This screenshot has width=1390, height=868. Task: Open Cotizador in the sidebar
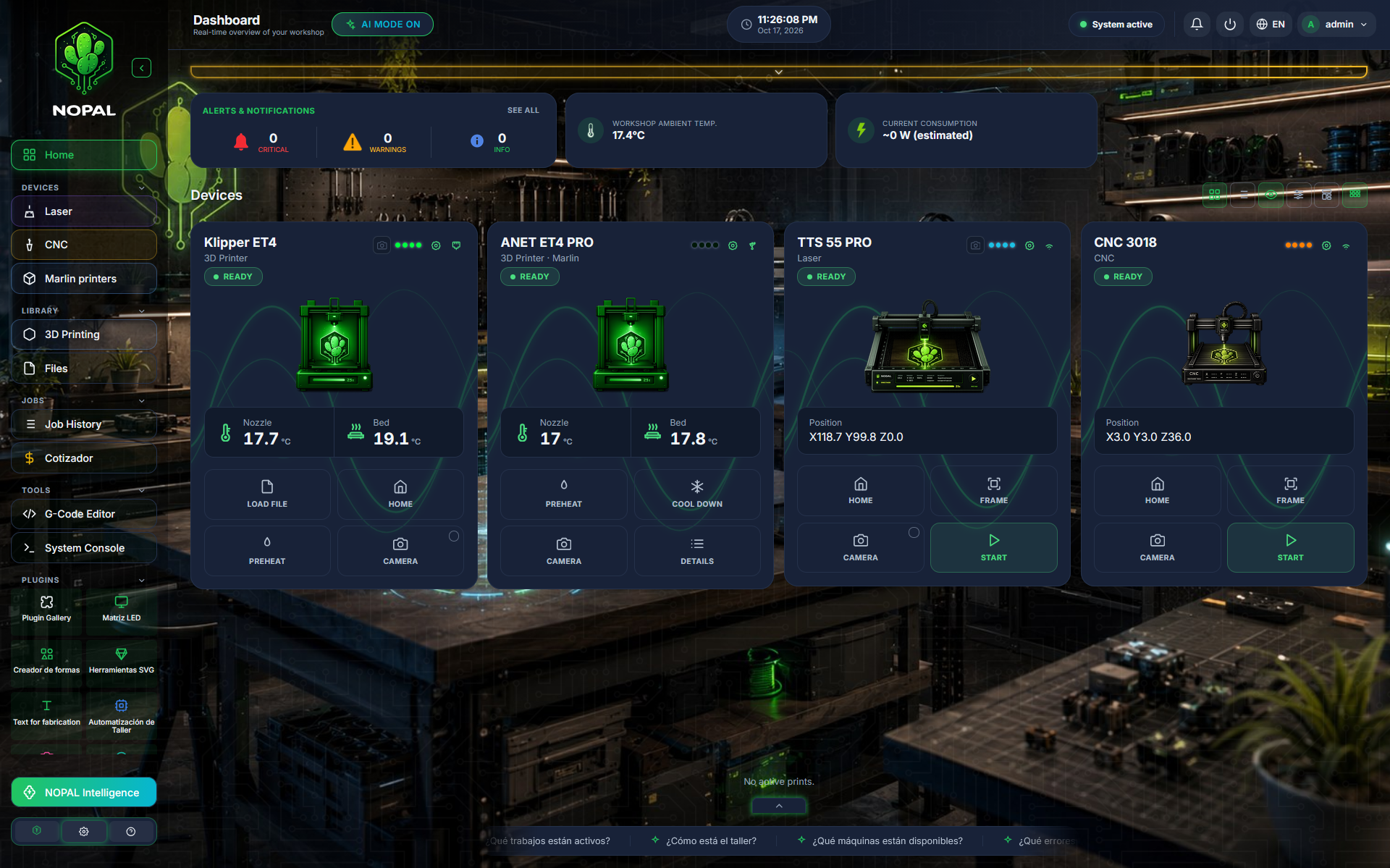point(84,458)
